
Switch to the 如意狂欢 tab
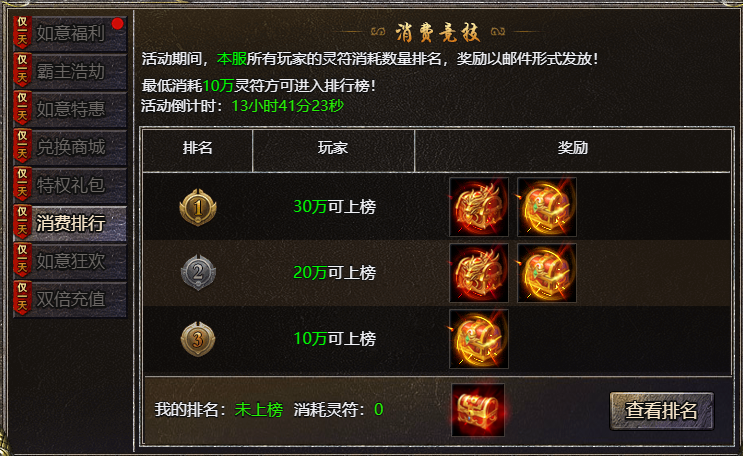tap(70, 261)
